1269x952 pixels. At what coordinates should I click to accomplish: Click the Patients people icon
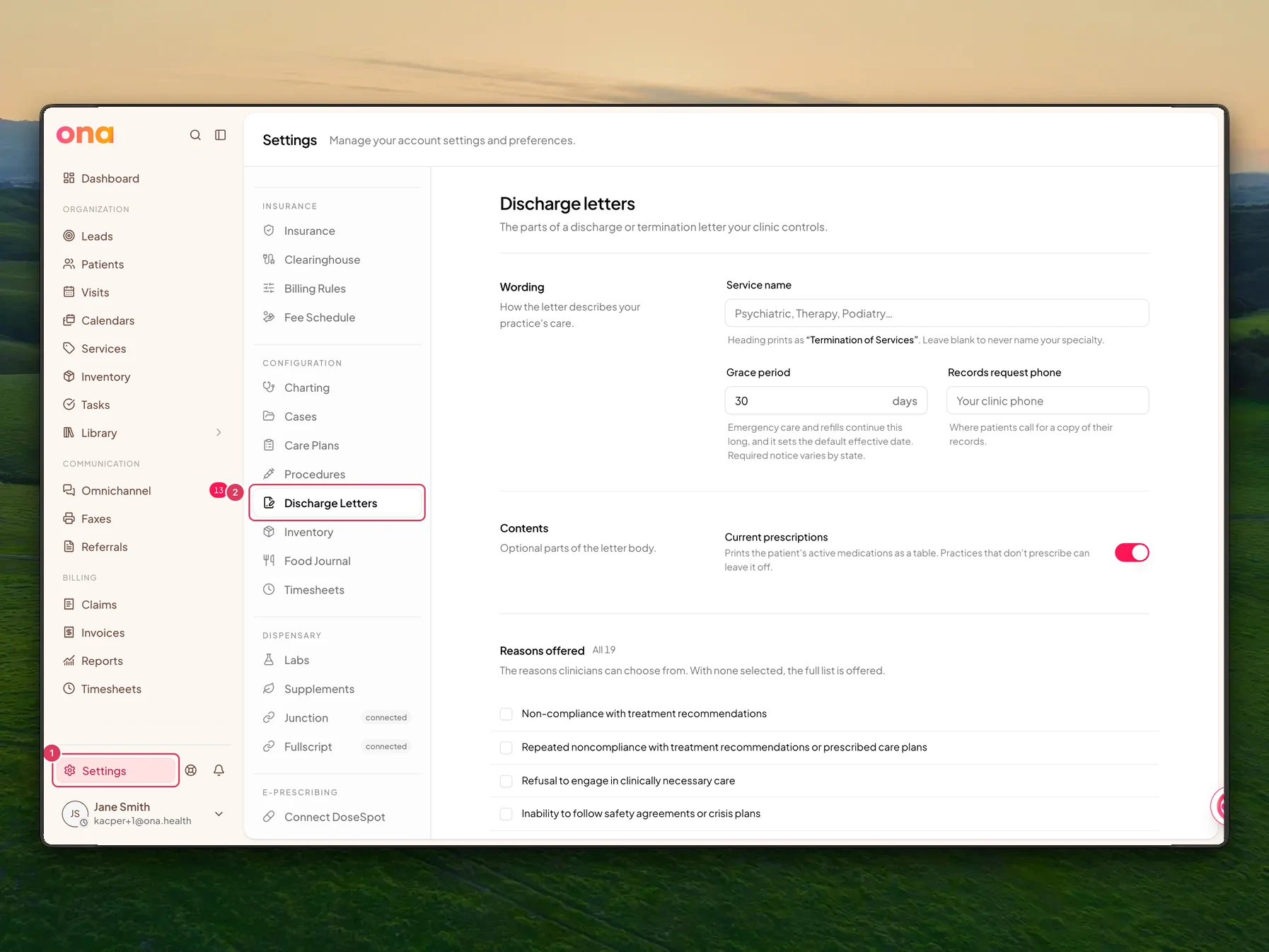(x=69, y=264)
